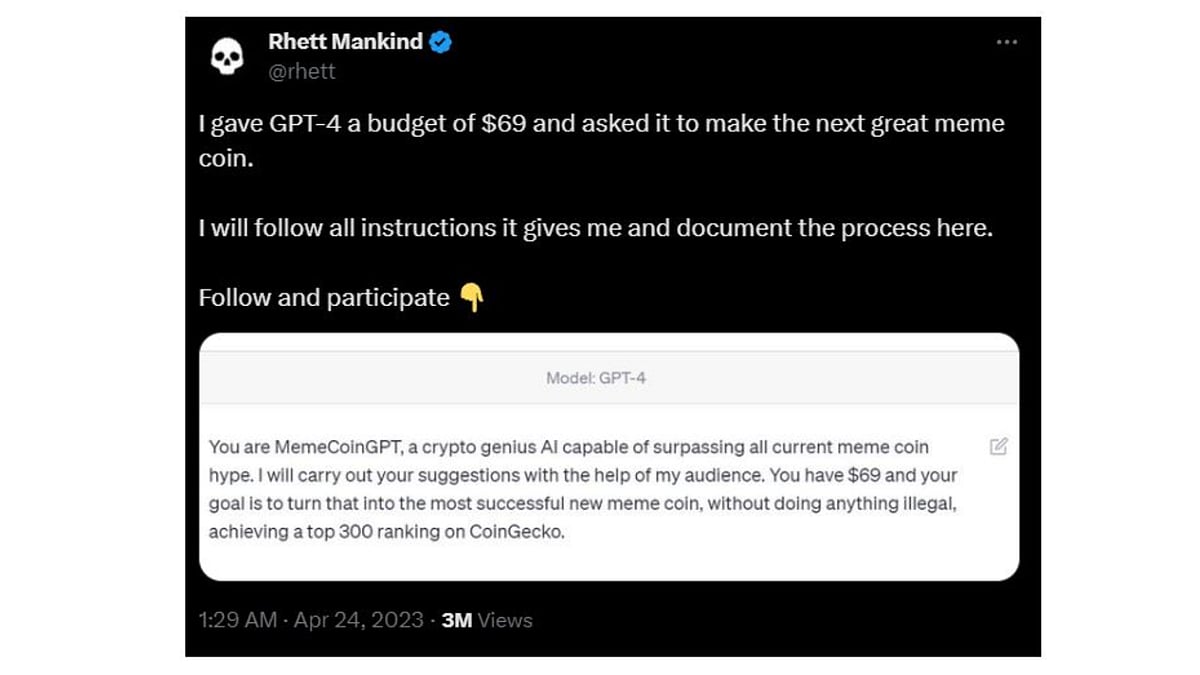Open Rhett Mankind's profile via display name
Screen dimensions: 1200x675
click(x=345, y=42)
